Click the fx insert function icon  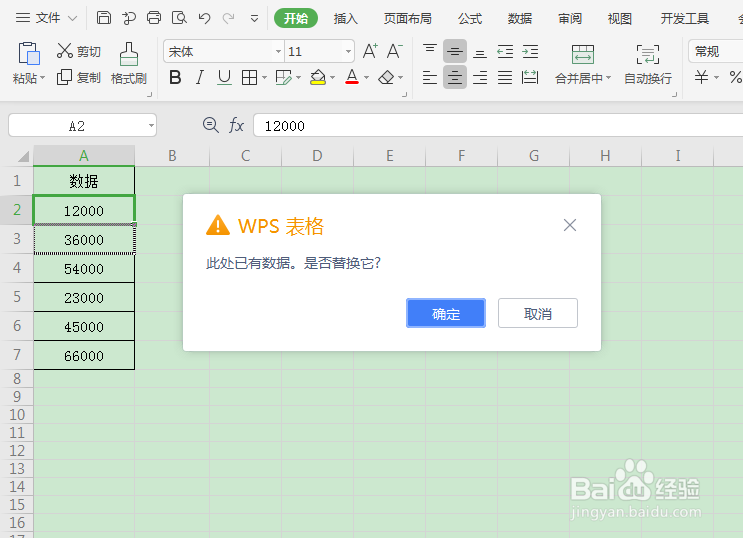tap(236, 125)
